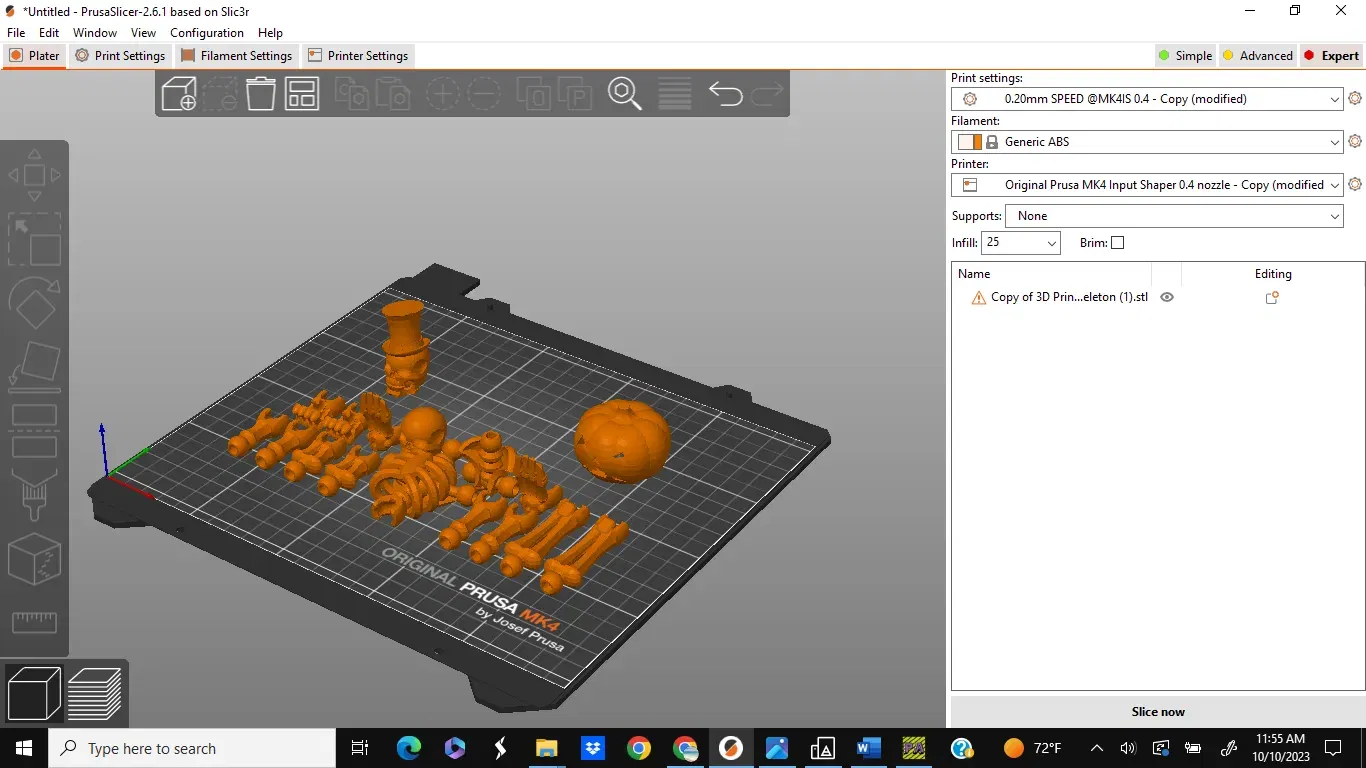
Task: Click the Undo arrow icon
Action: 725,94
